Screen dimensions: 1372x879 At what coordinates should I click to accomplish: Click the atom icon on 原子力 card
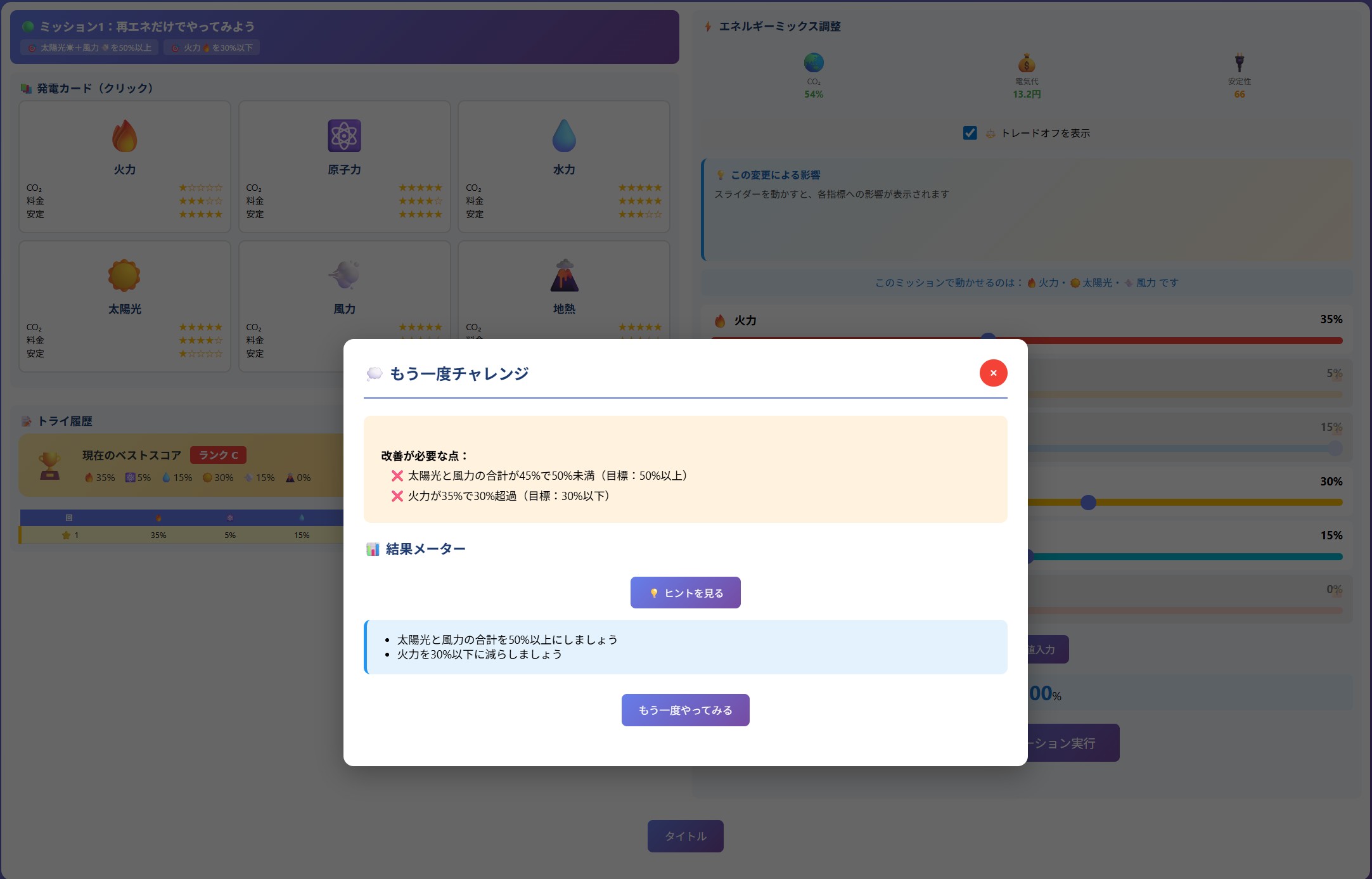pos(344,136)
